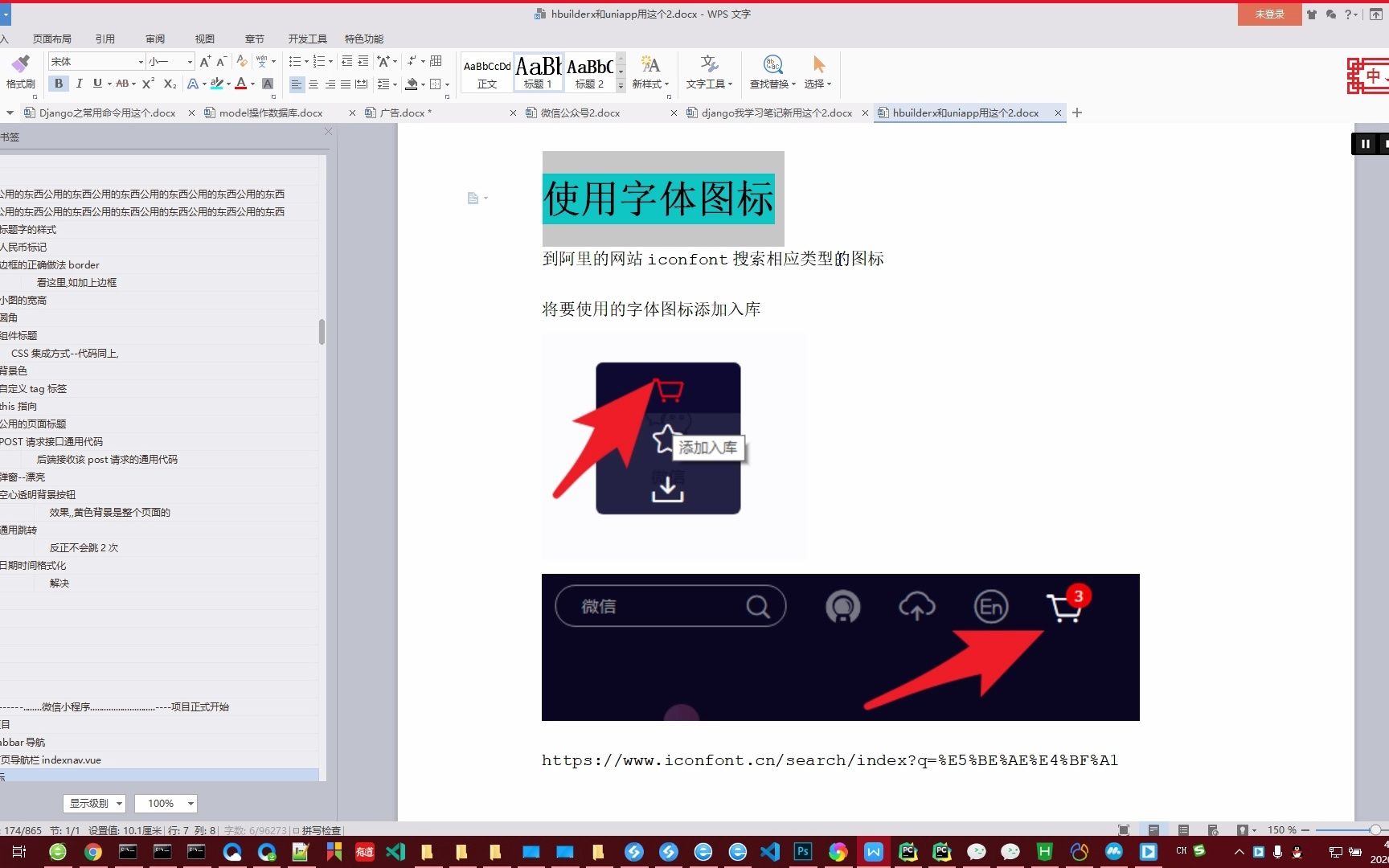This screenshot has height=868, width=1389.
Task: Apply strikethrough formatting
Action: tap(122, 84)
